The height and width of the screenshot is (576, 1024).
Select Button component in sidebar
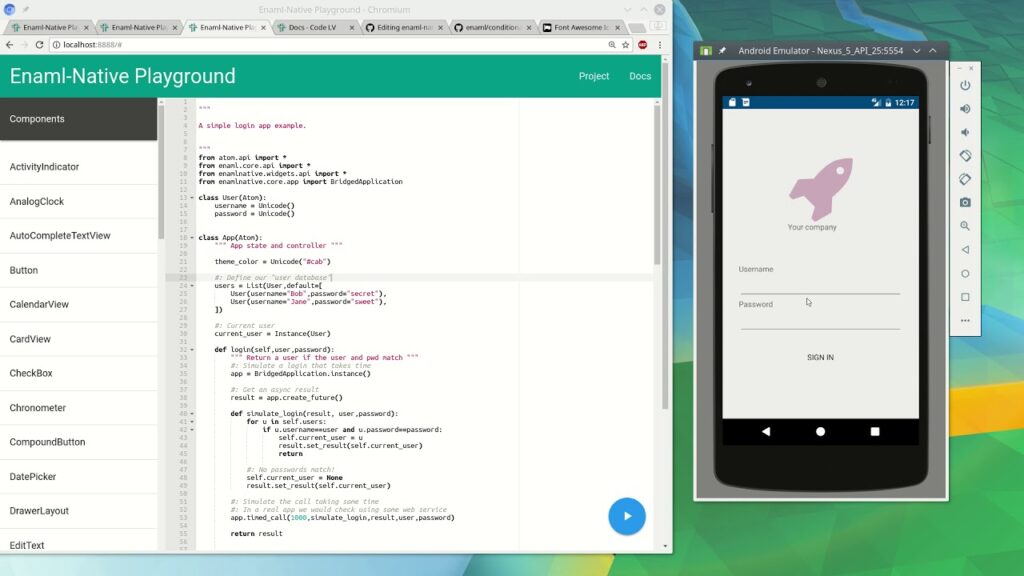tap(78, 270)
